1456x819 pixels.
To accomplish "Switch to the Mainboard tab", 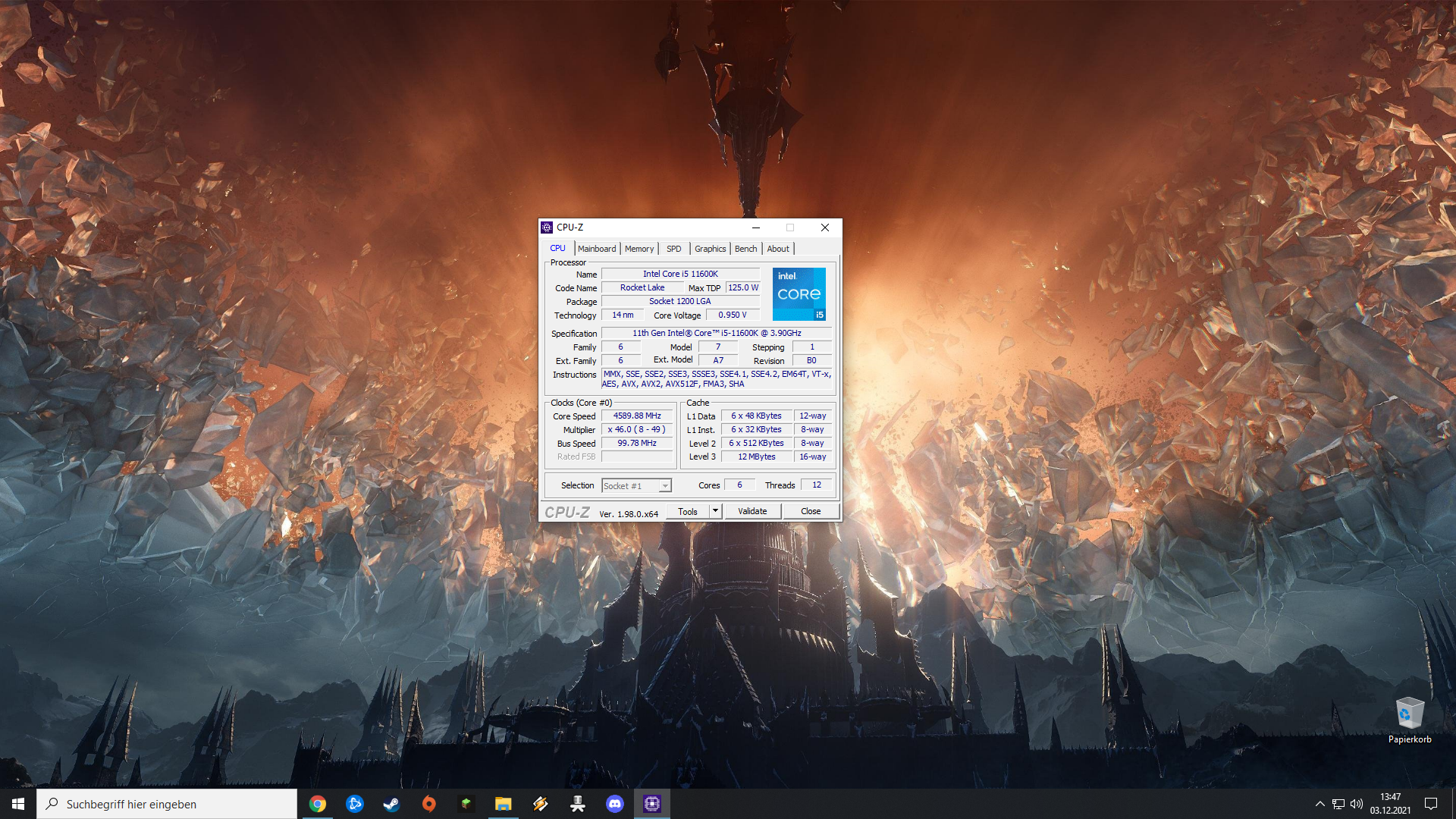I will pos(597,249).
